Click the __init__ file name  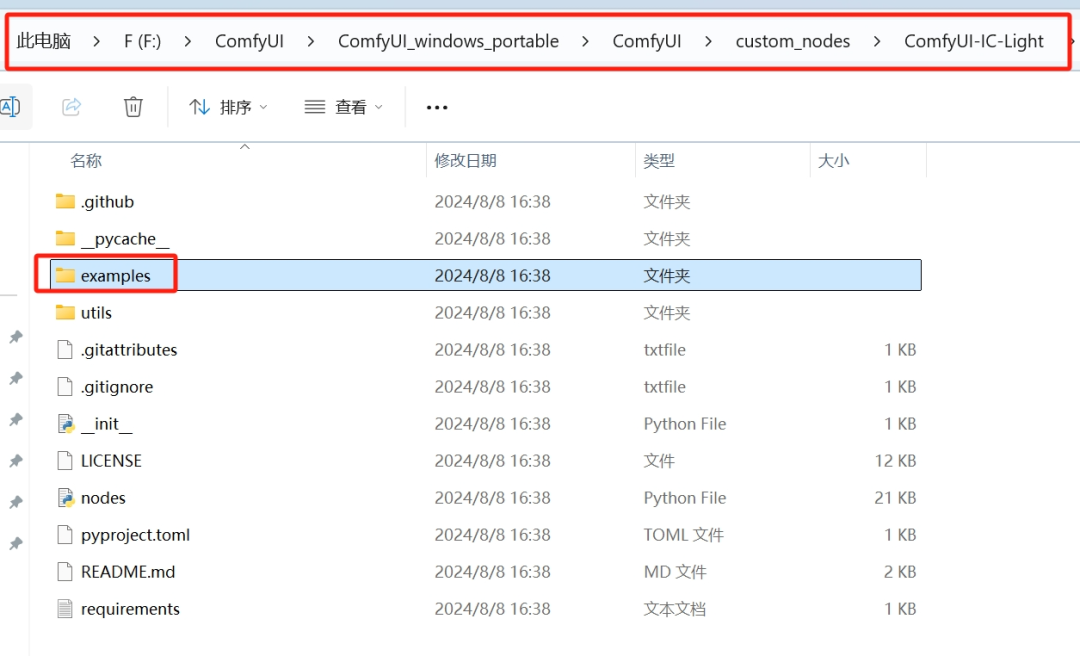[x=107, y=424]
